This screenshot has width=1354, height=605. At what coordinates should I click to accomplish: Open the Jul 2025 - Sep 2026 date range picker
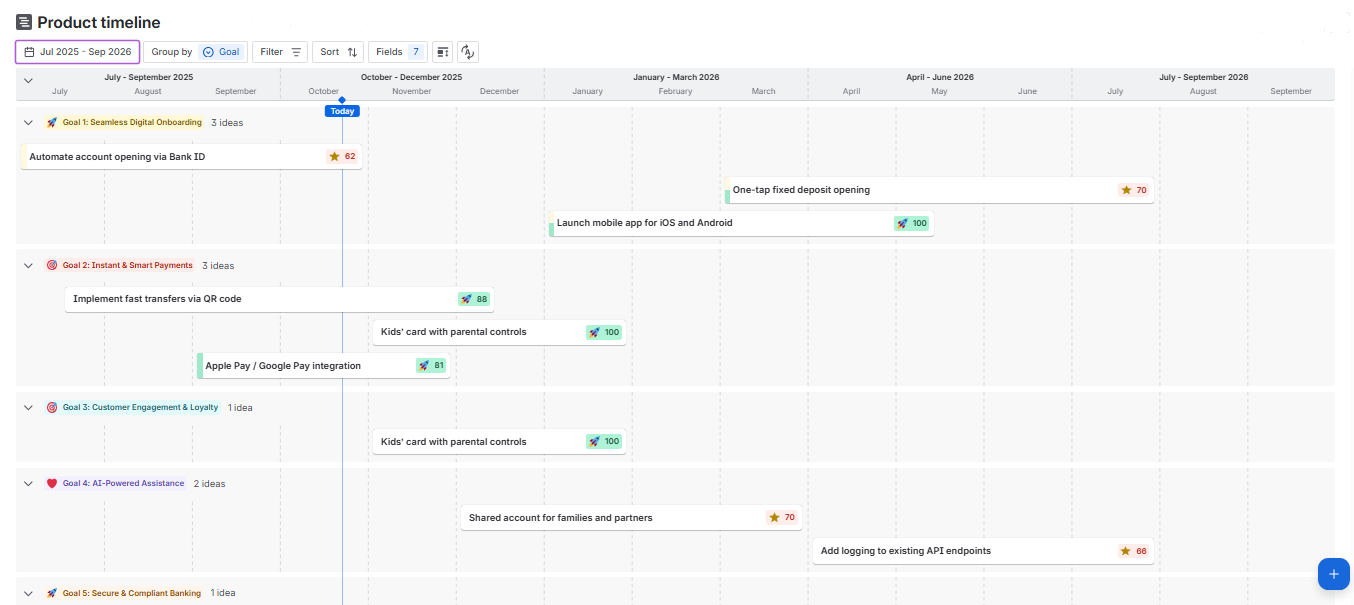pyautogui.click(x=77, y=52)
